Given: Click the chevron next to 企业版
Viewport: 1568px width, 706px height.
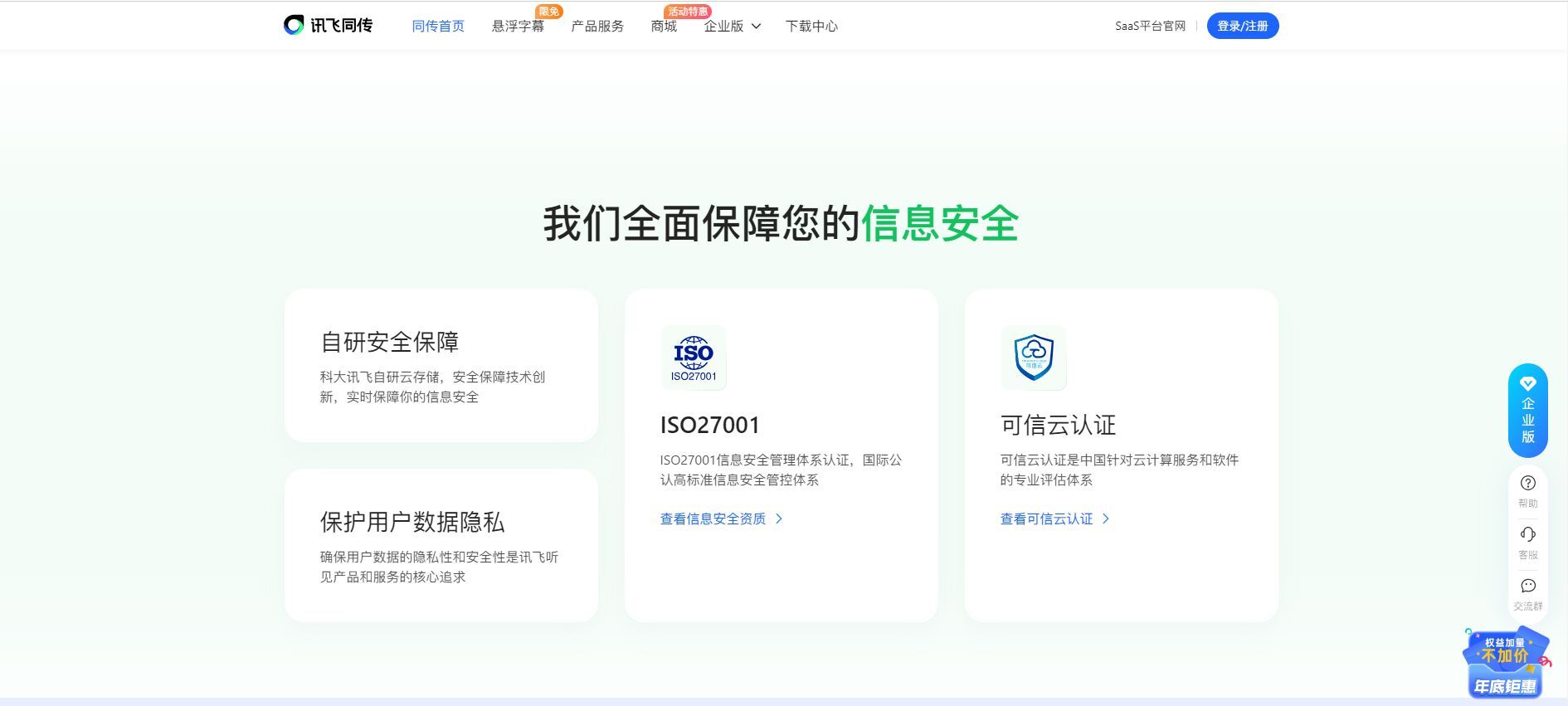Looking at the screenshot, I should [x=756, y=27].
